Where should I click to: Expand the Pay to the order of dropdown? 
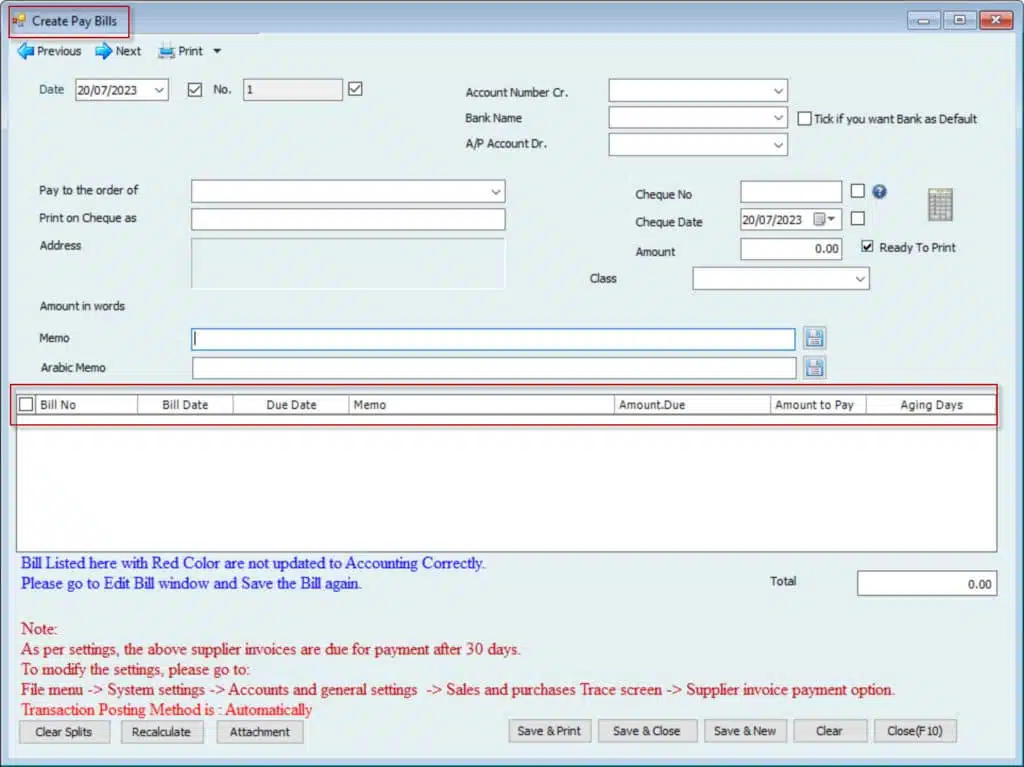(x=496, y=191)
